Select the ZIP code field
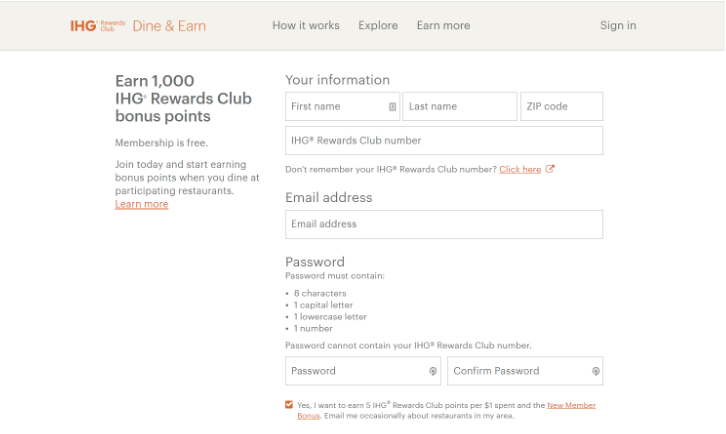 561,107
